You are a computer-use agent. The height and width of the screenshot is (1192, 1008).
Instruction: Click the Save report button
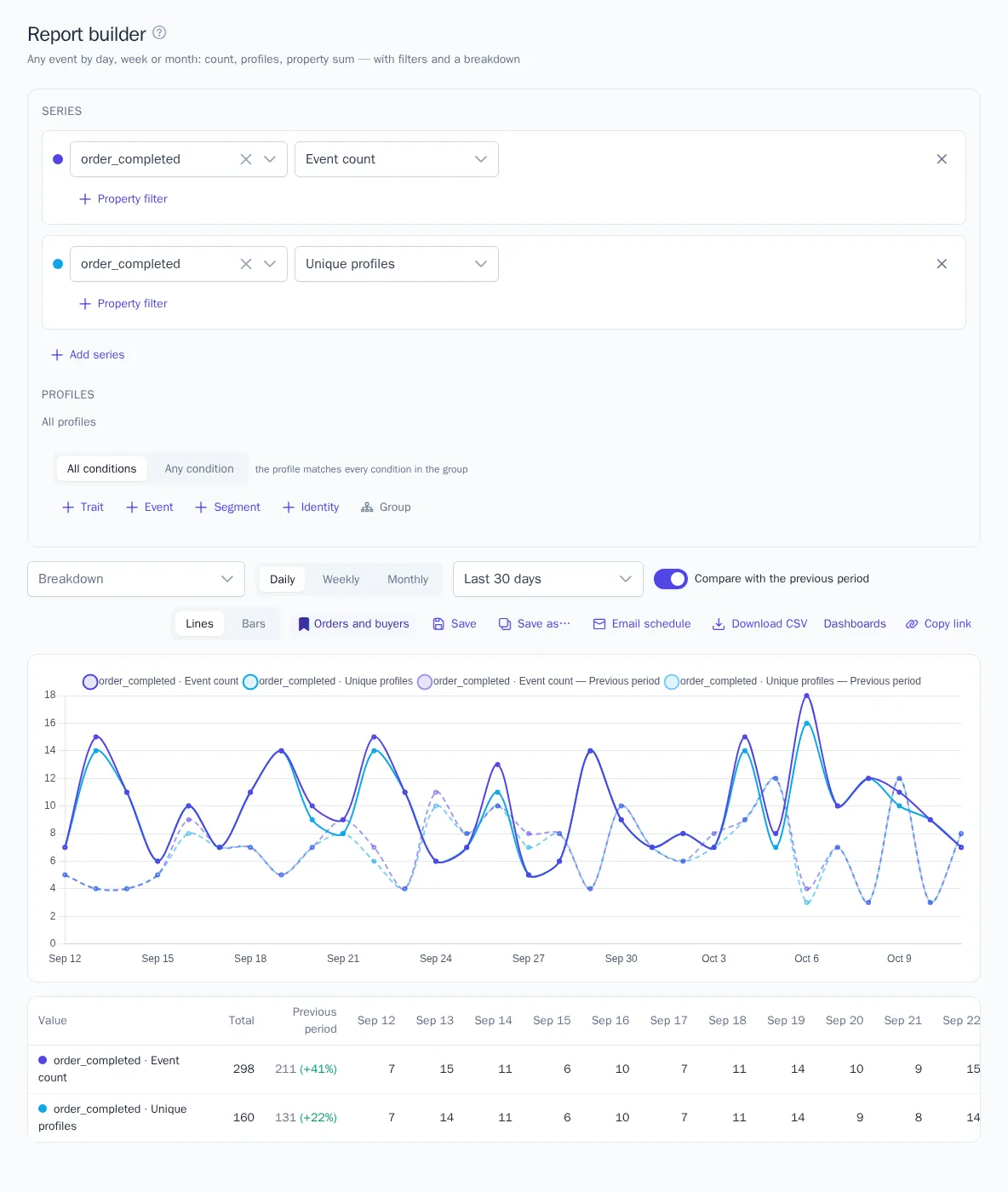pyautogui.click(x=455, y=624)
